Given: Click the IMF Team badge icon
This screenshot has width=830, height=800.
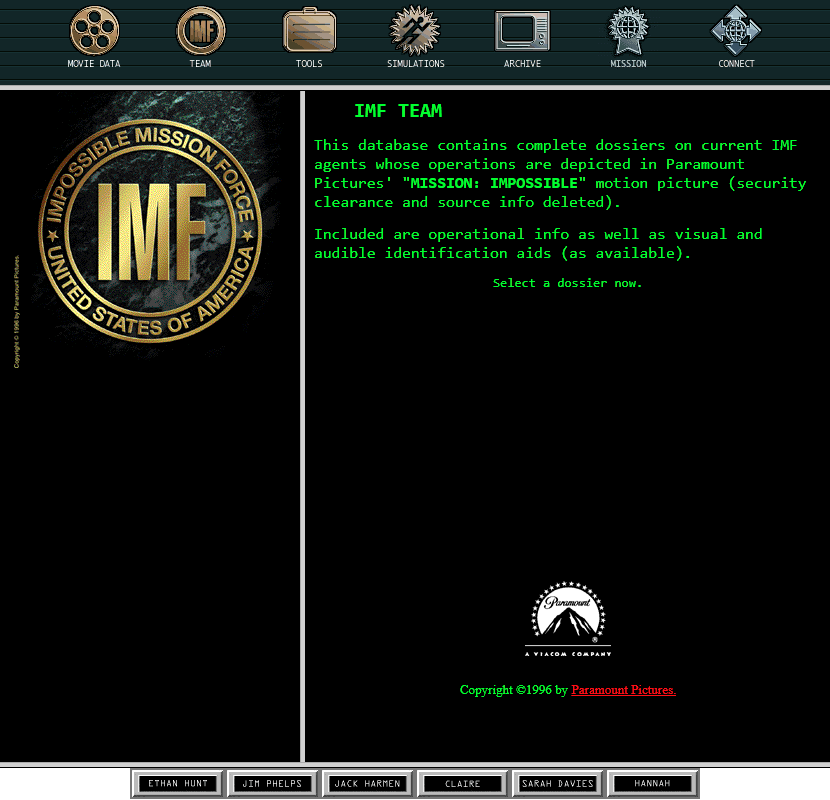Looking at the screenshot, I should coord(201,31).
